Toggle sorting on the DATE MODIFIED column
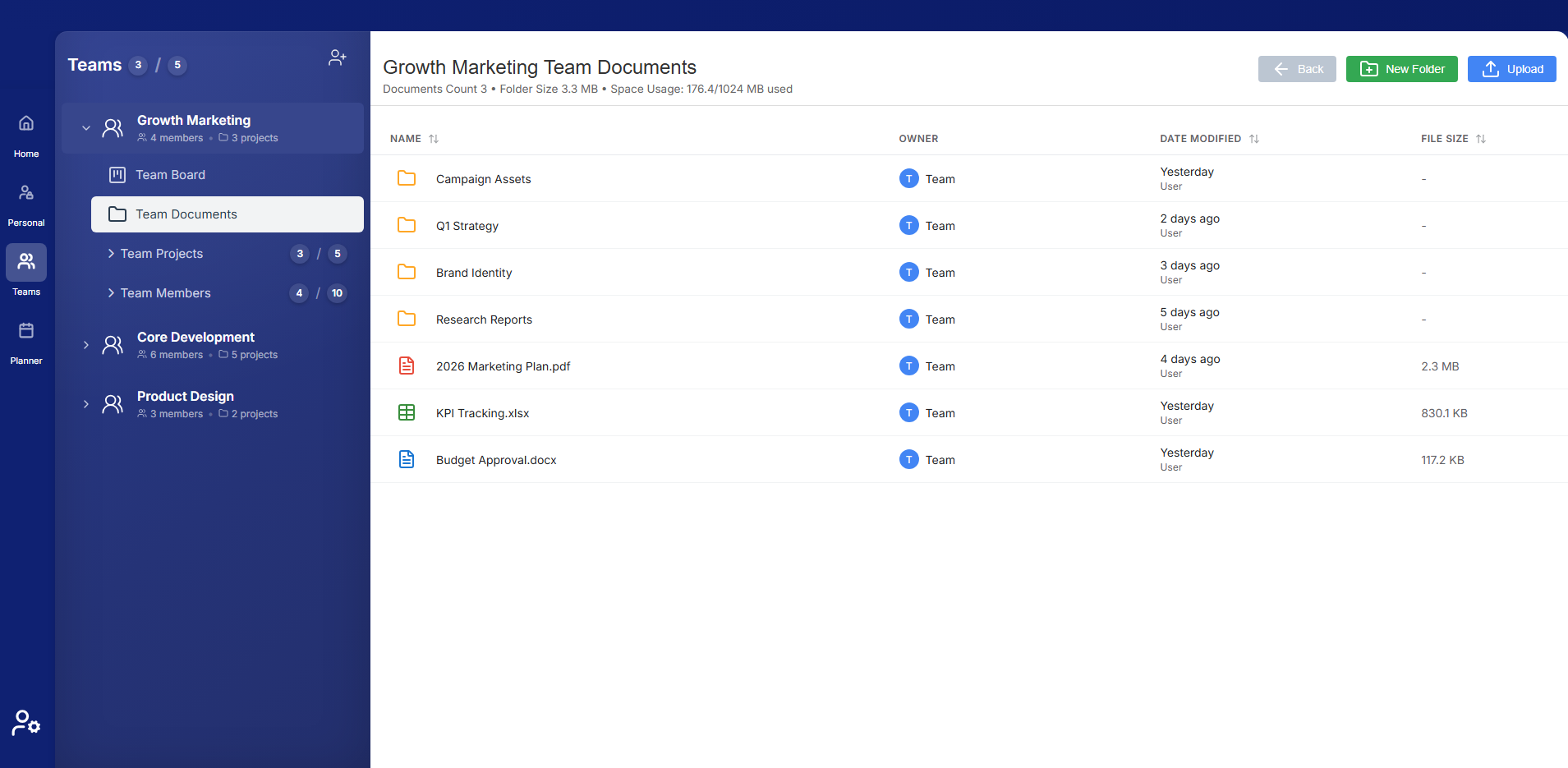Screen dimensions: 1568x768 point(1253,138)
